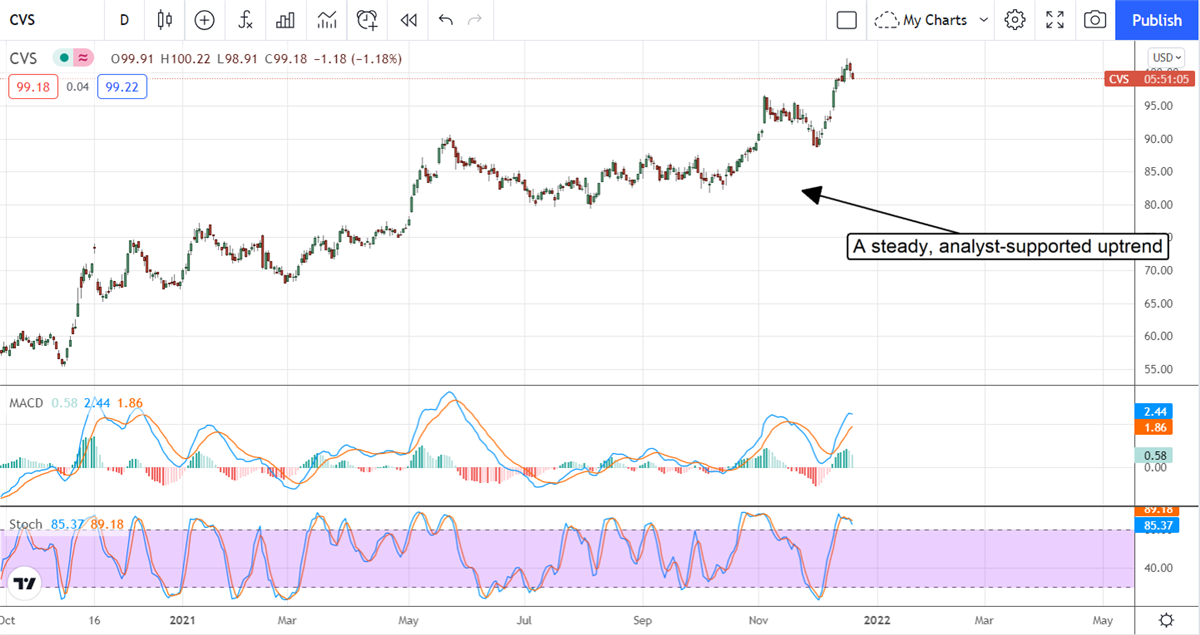Open chart settings gear in top toolbar
1200x635 pixels.
point(1015,20)
